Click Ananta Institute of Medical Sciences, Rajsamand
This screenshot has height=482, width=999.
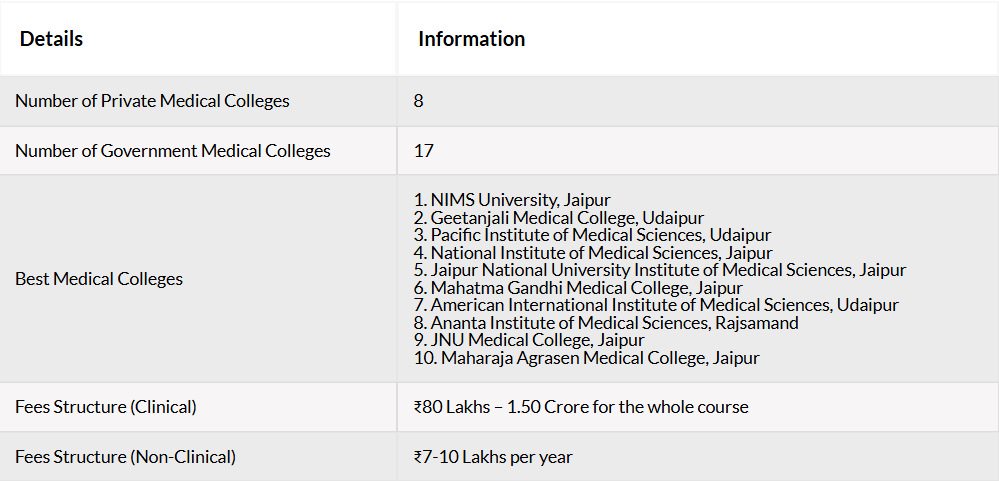(606, 323)
